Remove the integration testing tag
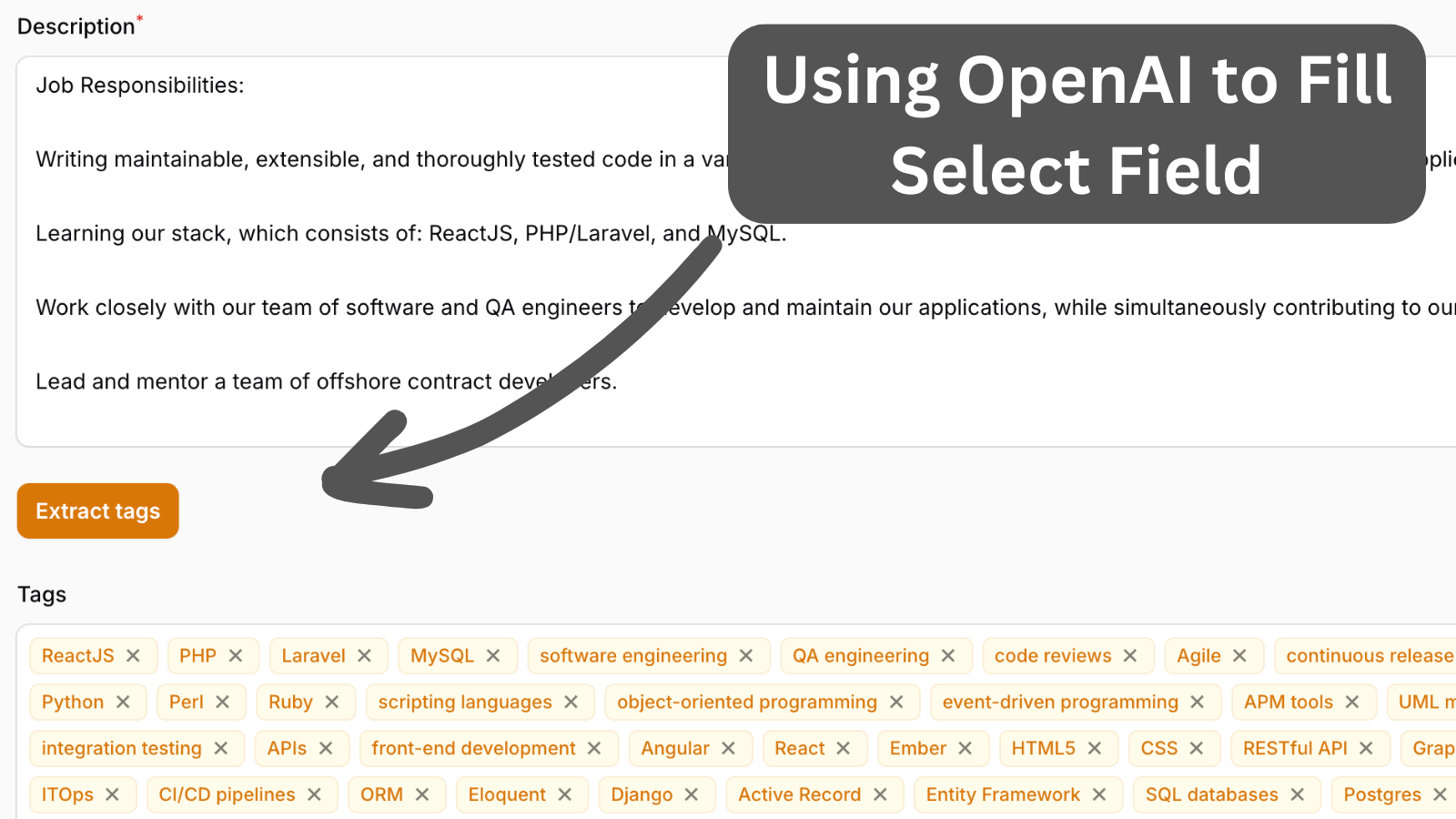Image resolution: width=1456 pixels, height=819 pixels. point(221,748)
